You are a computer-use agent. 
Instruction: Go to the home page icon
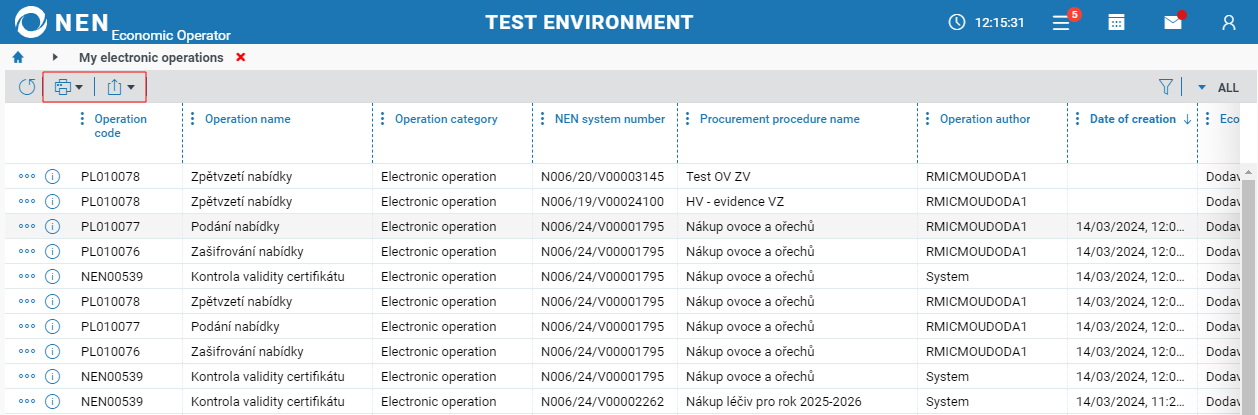point(17,58)
